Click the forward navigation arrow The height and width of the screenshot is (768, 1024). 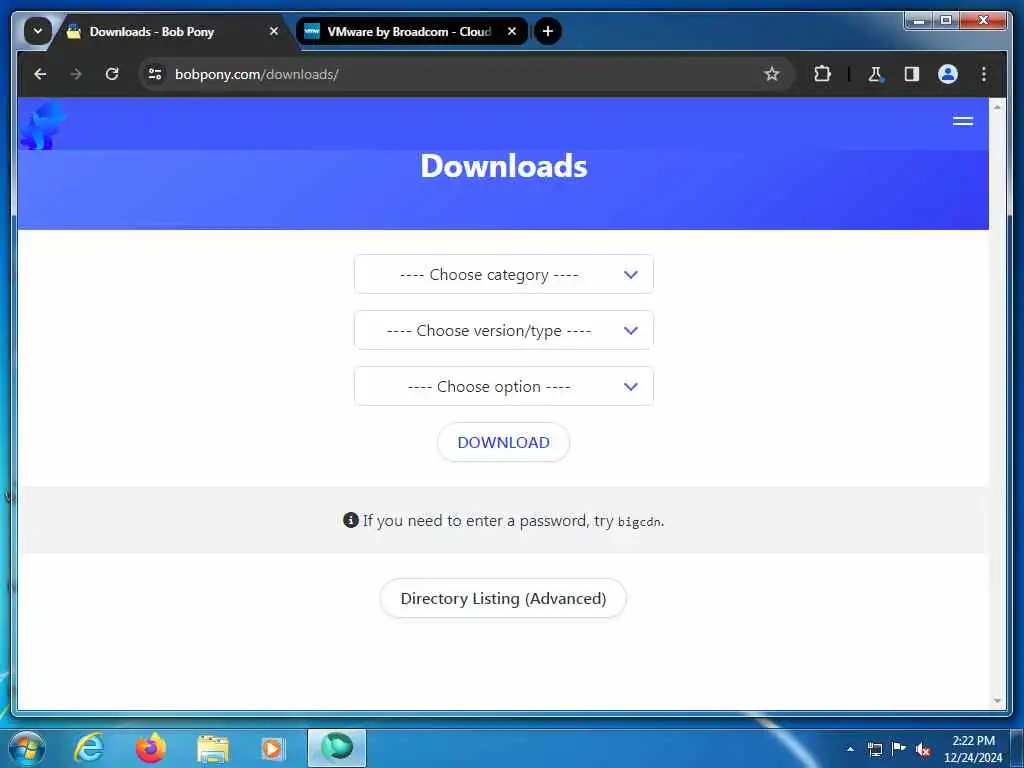click(x=76, y=74)
